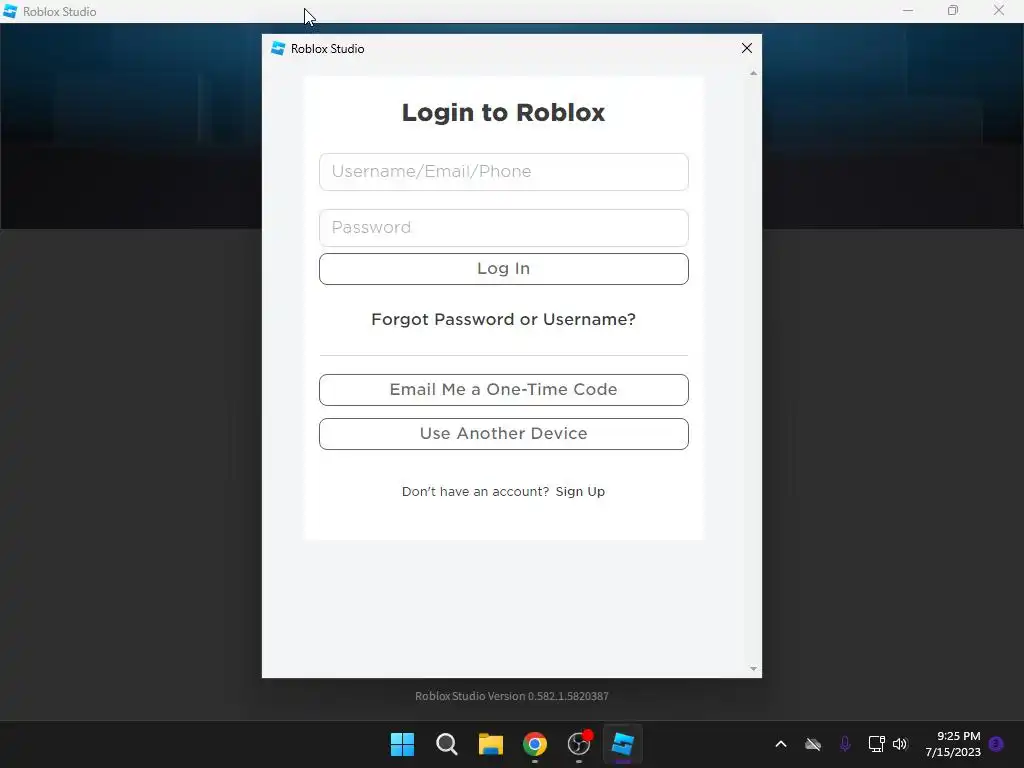Screen dimensions: 1024x768
Task: Launch File Explorer from the taskbar
Action: click(490, 744)
